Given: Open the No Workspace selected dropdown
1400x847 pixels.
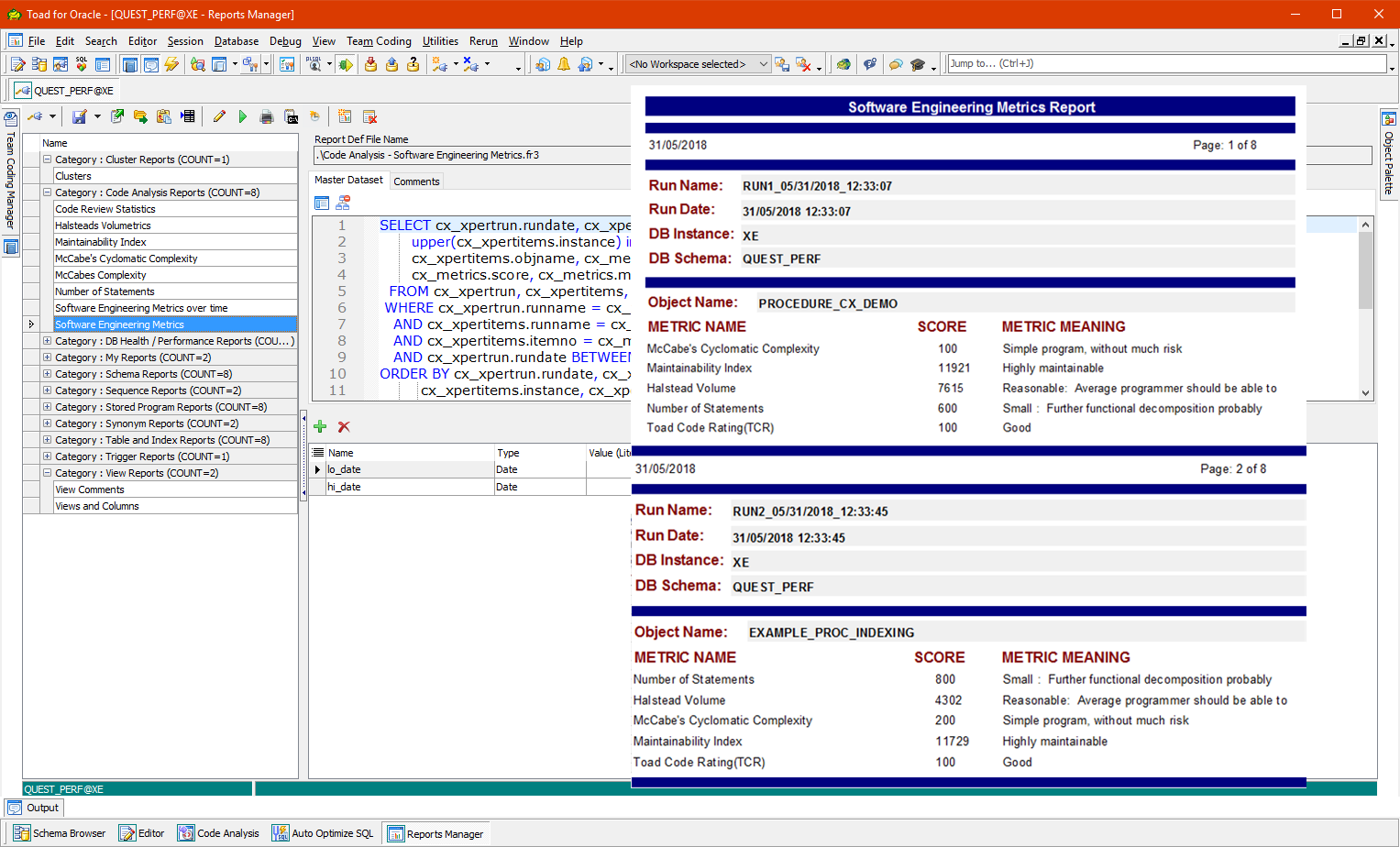Looking at the screenshot, I should 698,64.
